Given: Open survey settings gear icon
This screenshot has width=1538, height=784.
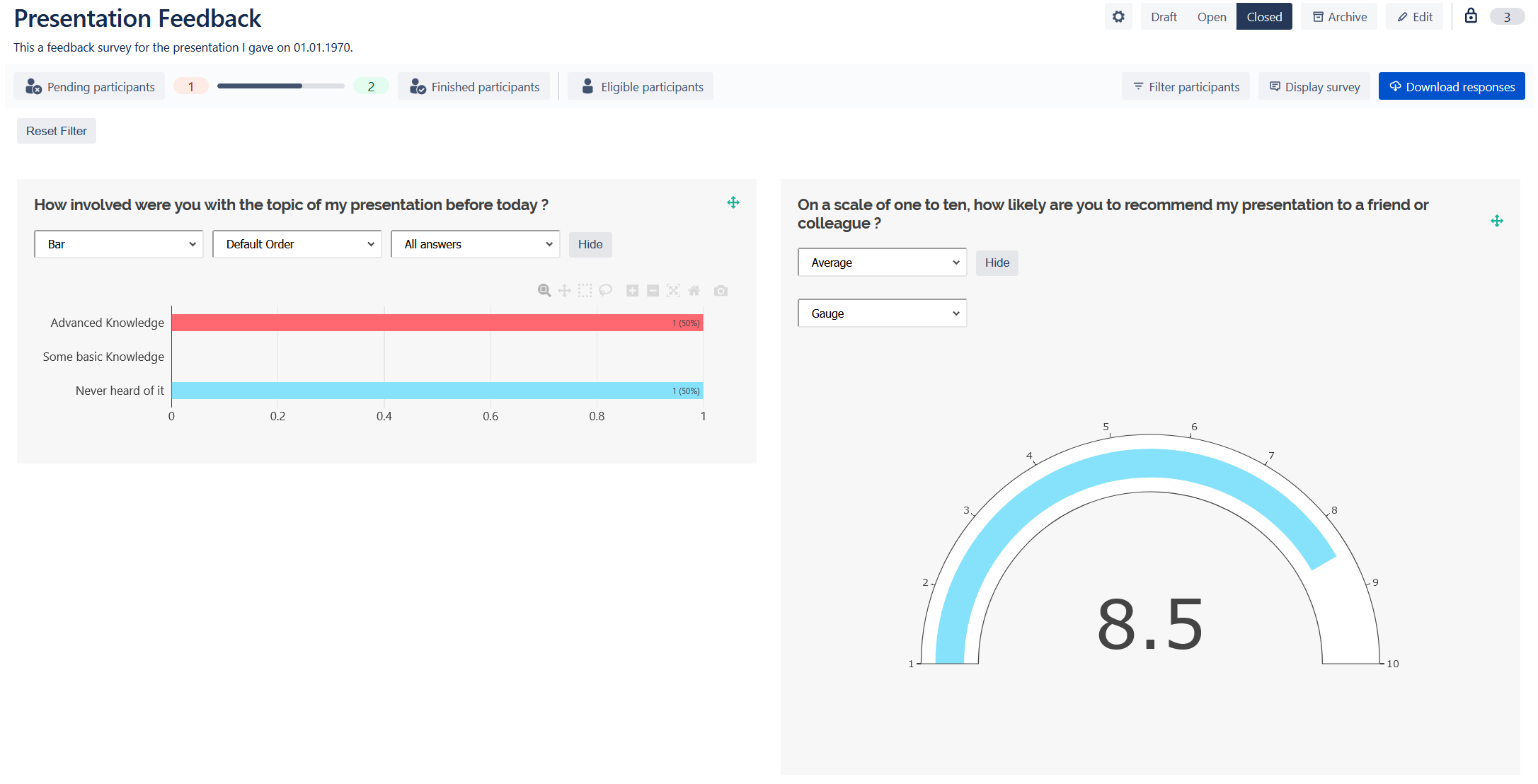Looking at the screenshot, I should pyautogui.click(x=1118, y=16).
